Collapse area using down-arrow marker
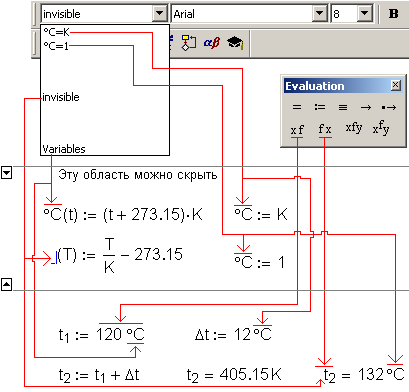Image resolution: width=409 pixels, height=392 pixels. tap(7, 173)
